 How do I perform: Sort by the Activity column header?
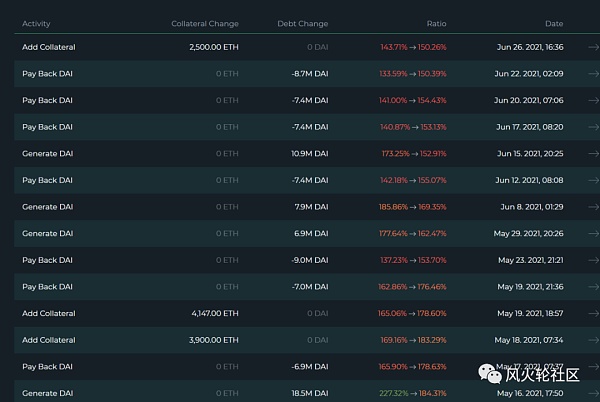click(x=37, y=23)
